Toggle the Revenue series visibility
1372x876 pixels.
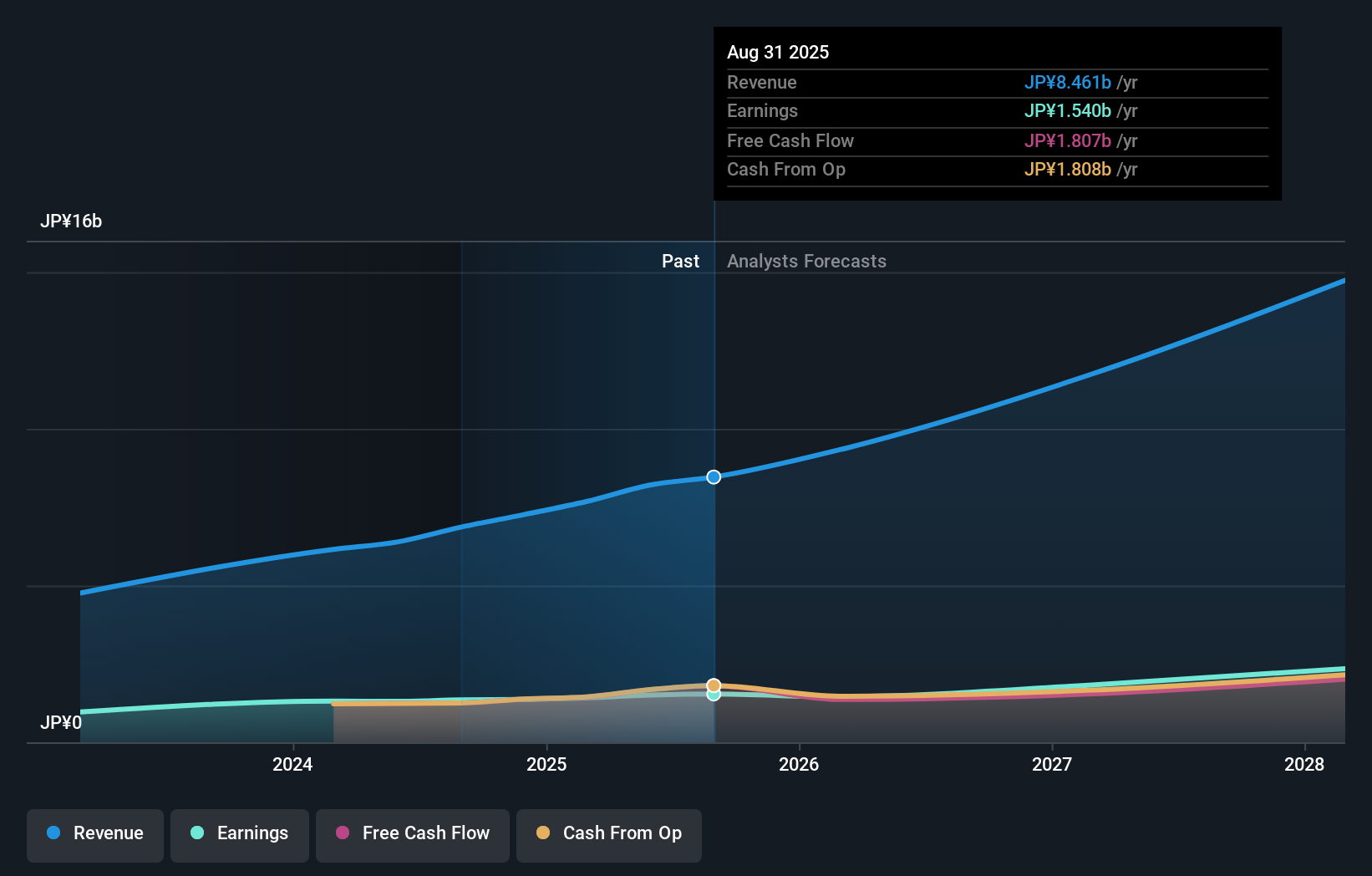coord(94,833)
